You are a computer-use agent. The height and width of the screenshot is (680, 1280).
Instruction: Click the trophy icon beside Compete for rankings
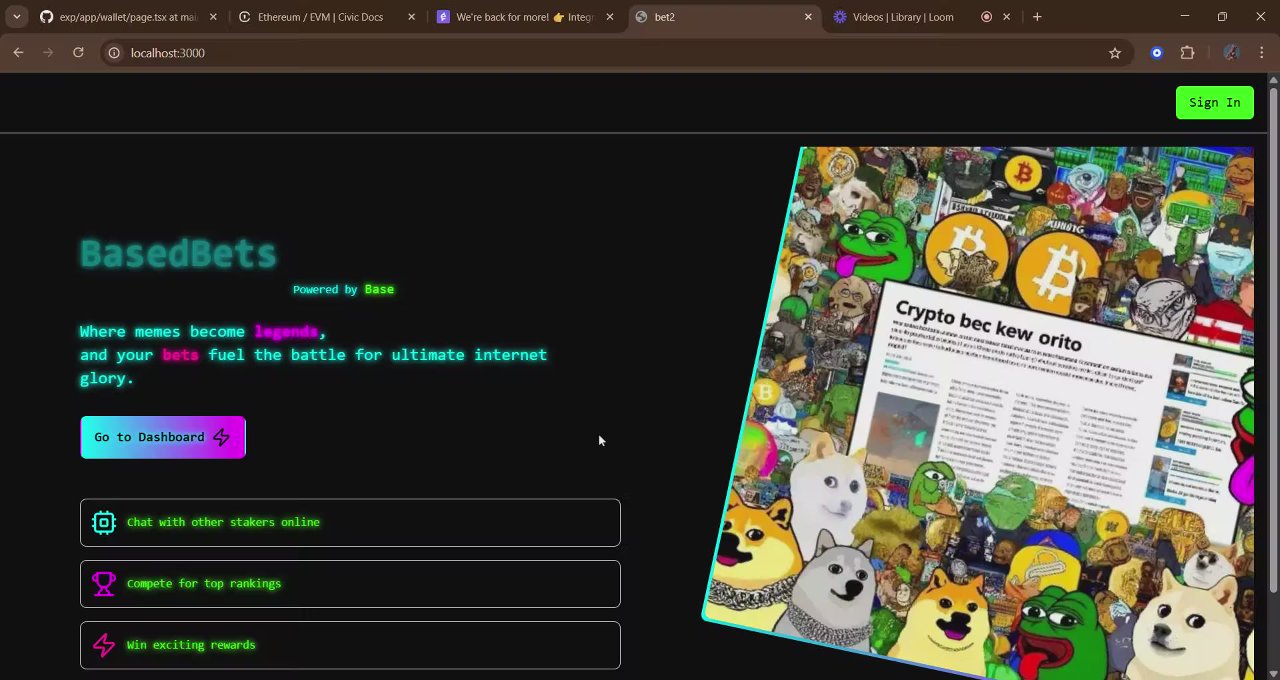click(x=104, y=584)
